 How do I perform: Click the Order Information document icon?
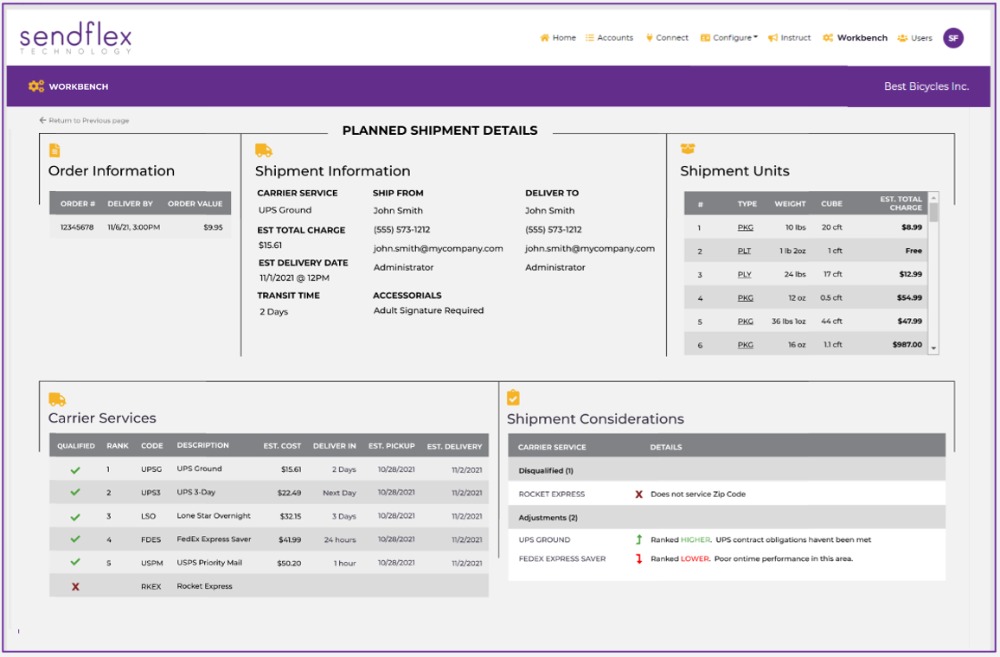click(x=55, y=151)
